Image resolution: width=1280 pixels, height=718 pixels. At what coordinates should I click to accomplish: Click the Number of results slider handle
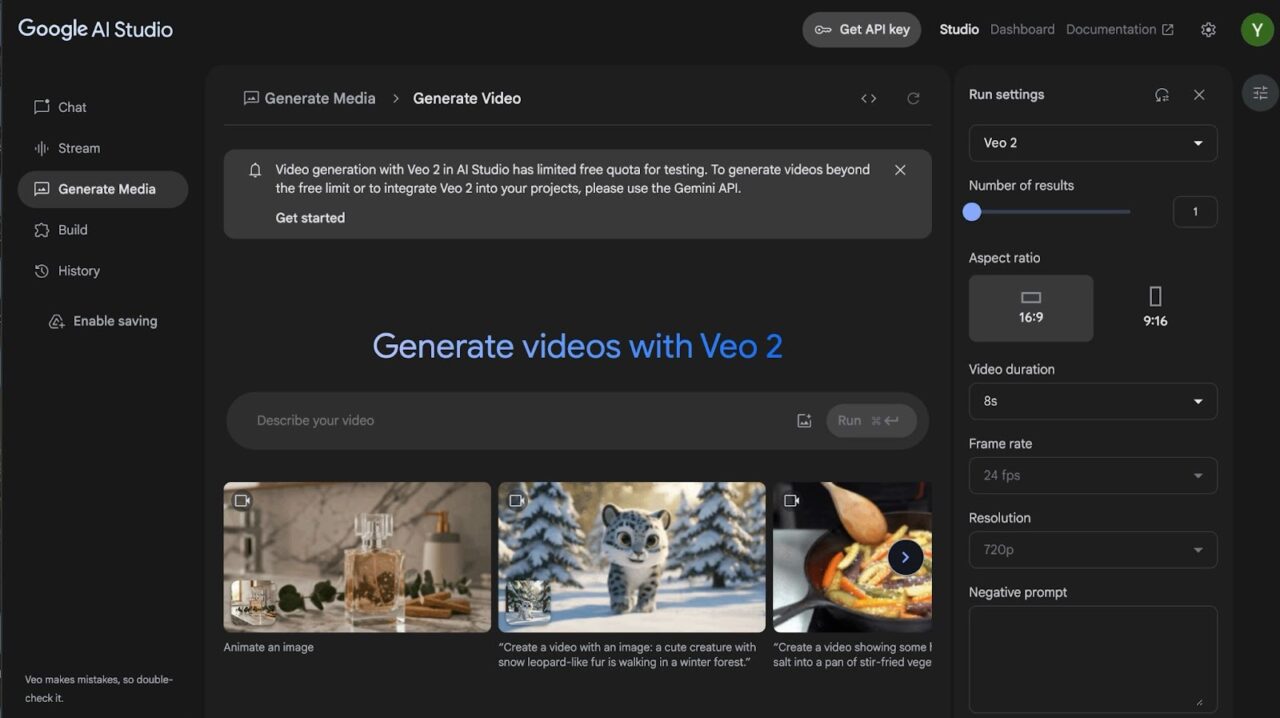point(972,212)
